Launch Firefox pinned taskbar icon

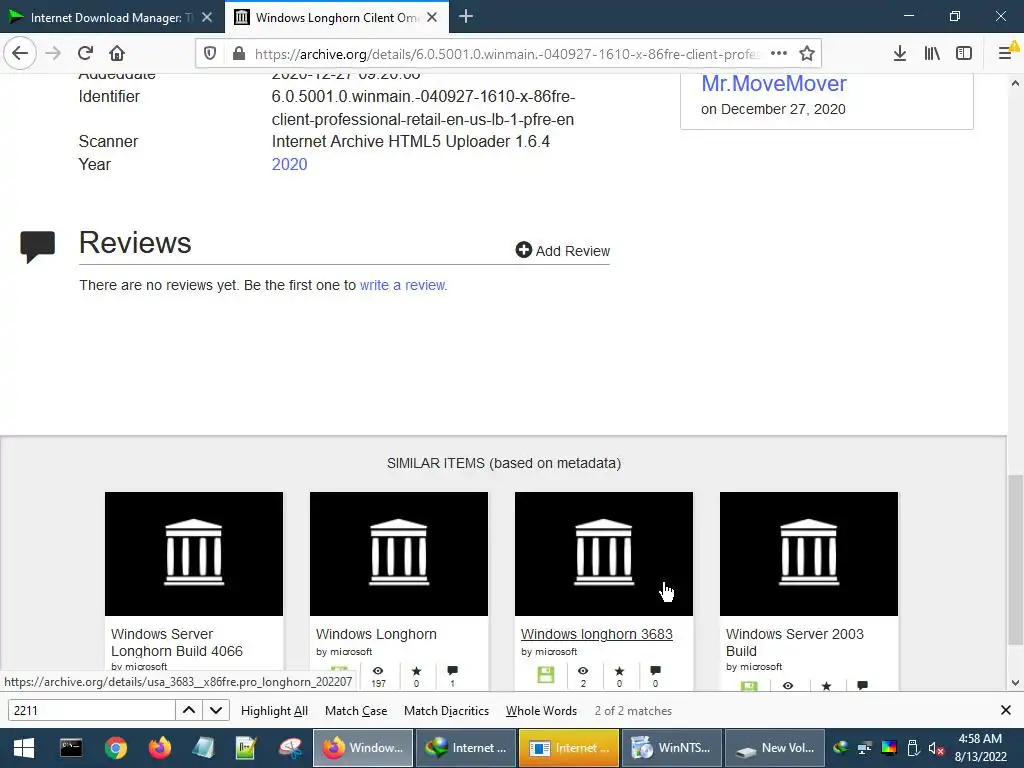(159, 748)
